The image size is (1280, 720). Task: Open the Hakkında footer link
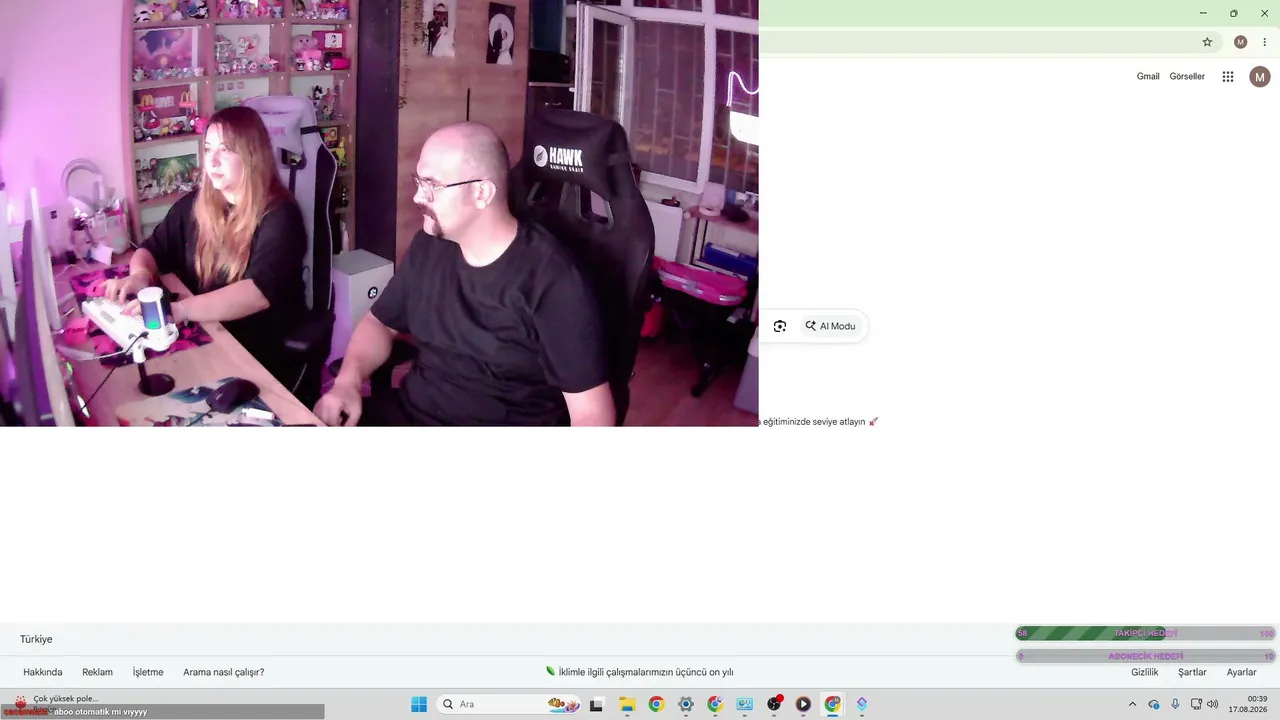point(43,672)
